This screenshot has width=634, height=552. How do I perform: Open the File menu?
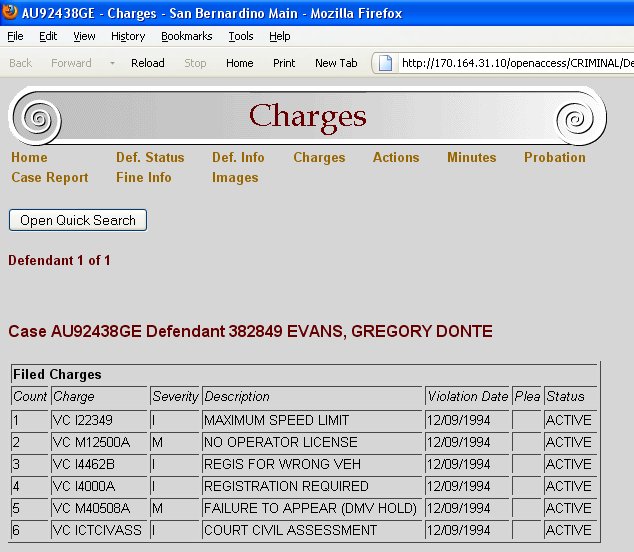[15, 36]
